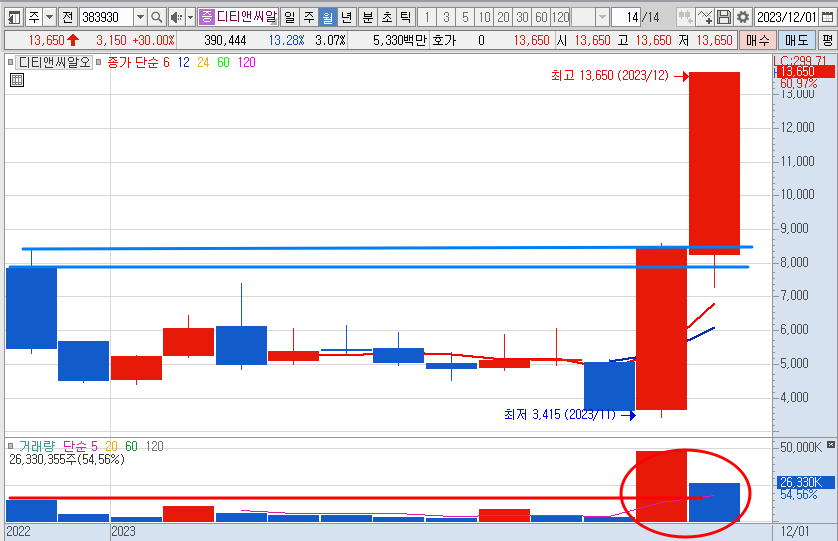Screen dimensions: 838x541
Task: Switch chart to tick 틱 period
Action: click(x=406, y=18)
